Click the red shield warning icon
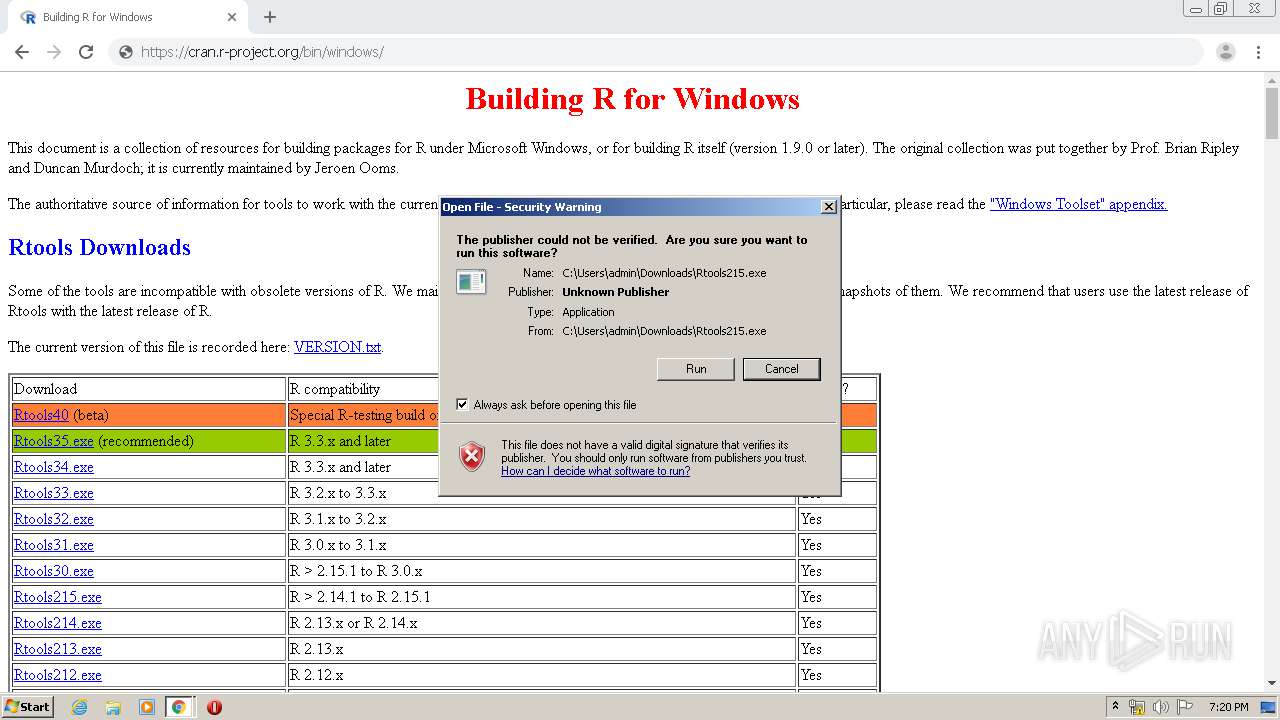The height and width of the screenshot is (720, 1280). [x=472, y=457]
